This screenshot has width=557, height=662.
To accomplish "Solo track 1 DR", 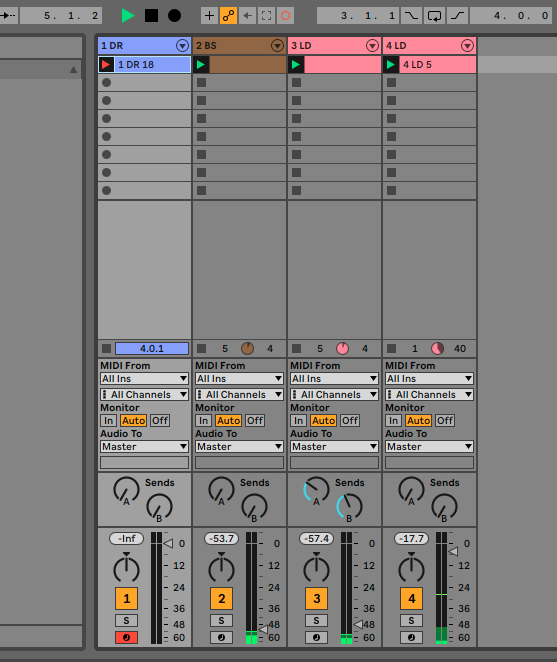I will (126, 620).
